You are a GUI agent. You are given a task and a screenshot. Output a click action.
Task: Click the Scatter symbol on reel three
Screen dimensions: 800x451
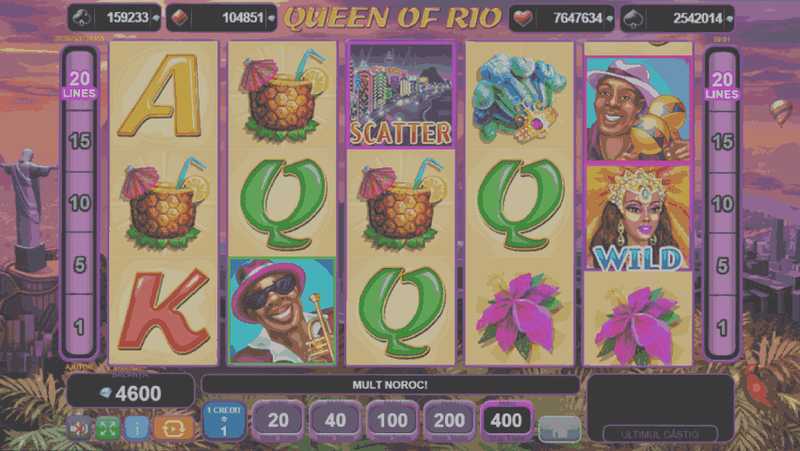(401, 95)
